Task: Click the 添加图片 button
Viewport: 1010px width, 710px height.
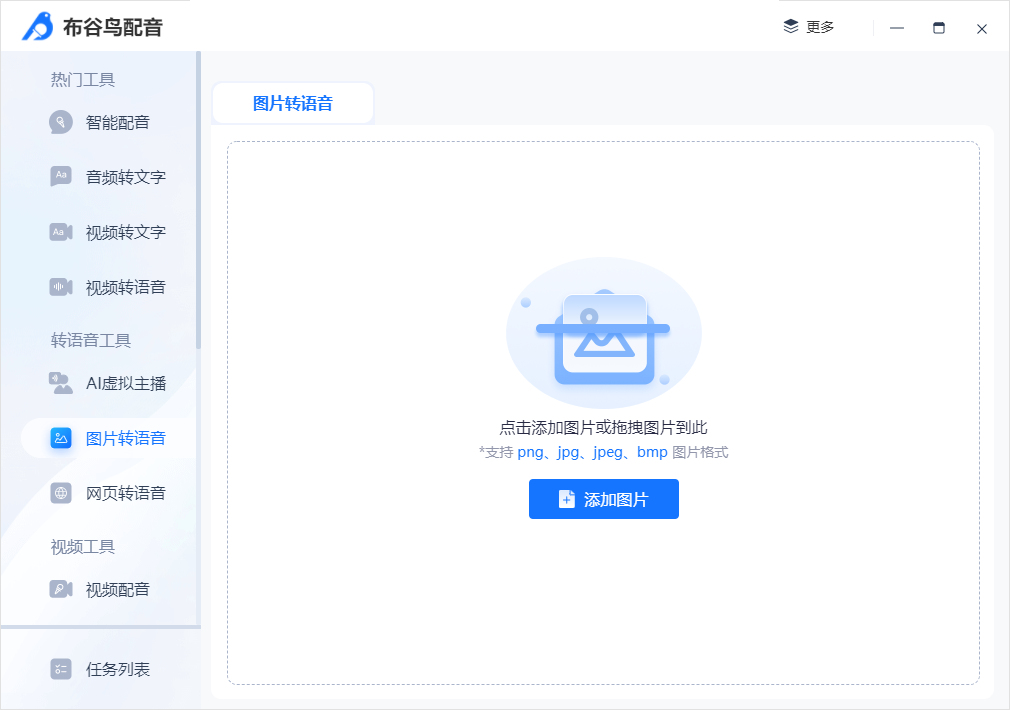Action: [x=603, y=499]
